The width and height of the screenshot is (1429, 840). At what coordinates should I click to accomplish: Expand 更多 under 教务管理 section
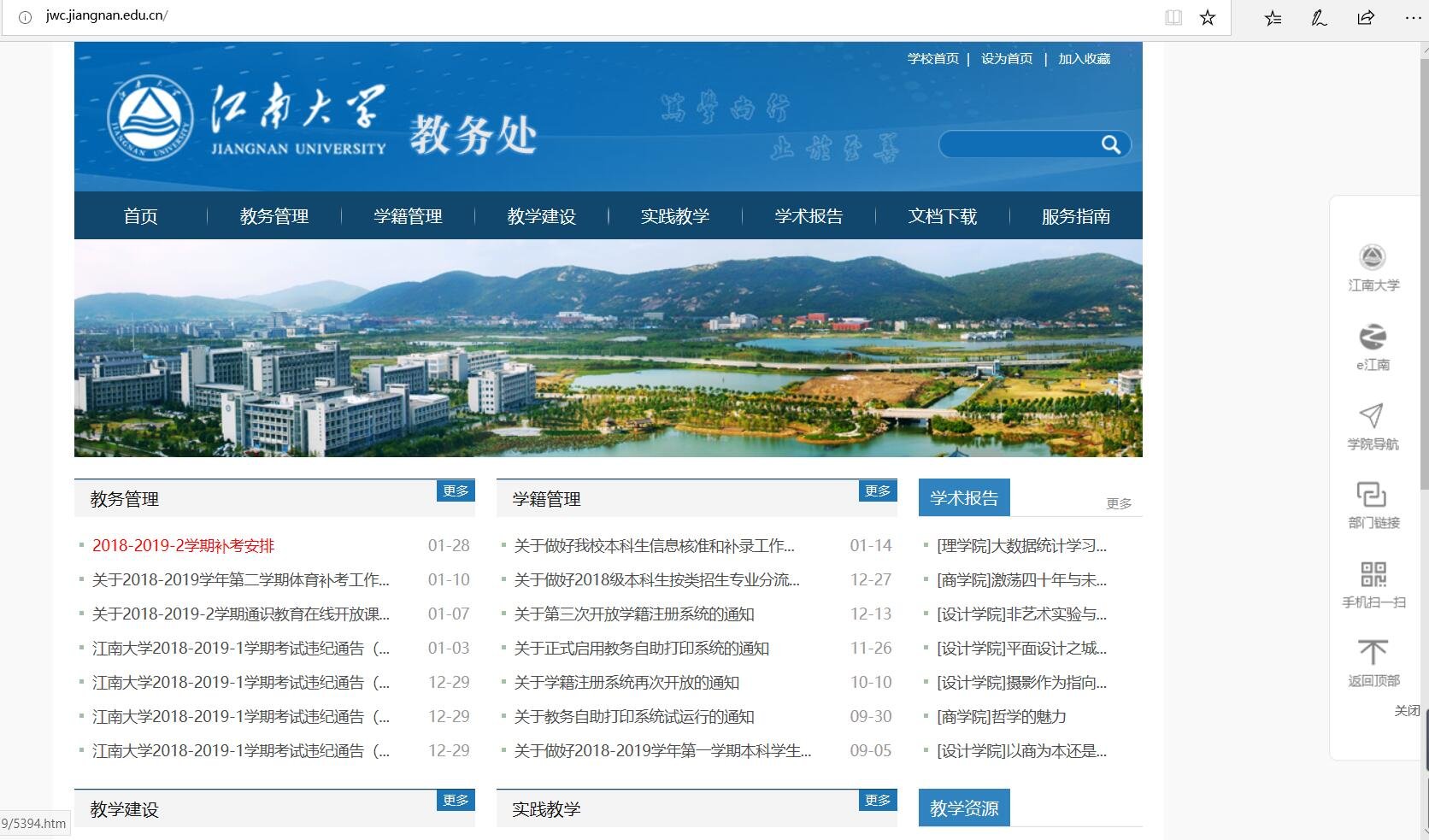point(456,490)
